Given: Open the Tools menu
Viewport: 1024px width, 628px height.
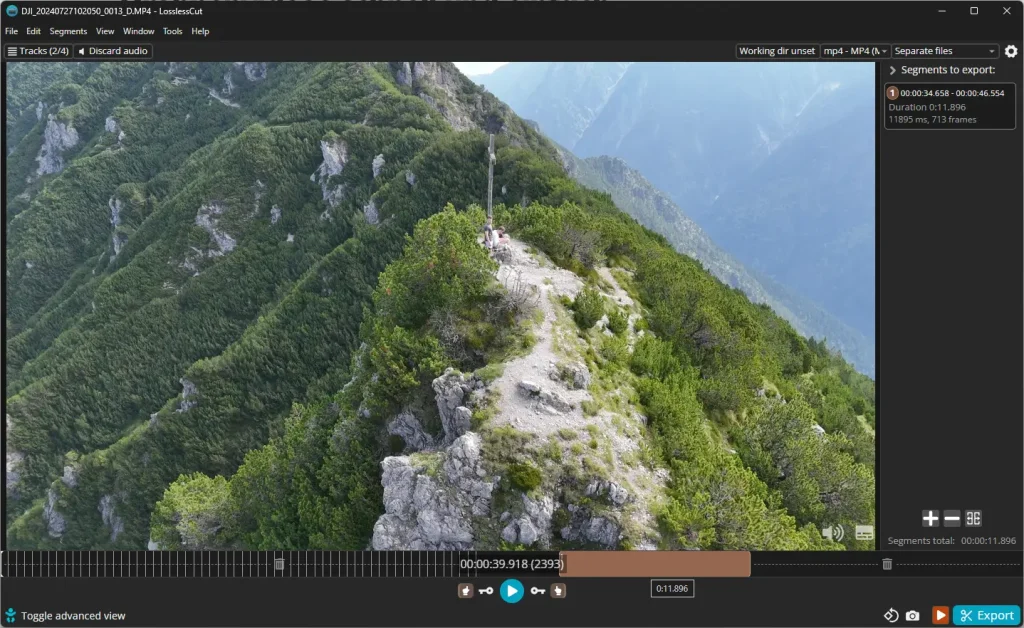Looking at the screenshot, I should click(x=172, y=31).
